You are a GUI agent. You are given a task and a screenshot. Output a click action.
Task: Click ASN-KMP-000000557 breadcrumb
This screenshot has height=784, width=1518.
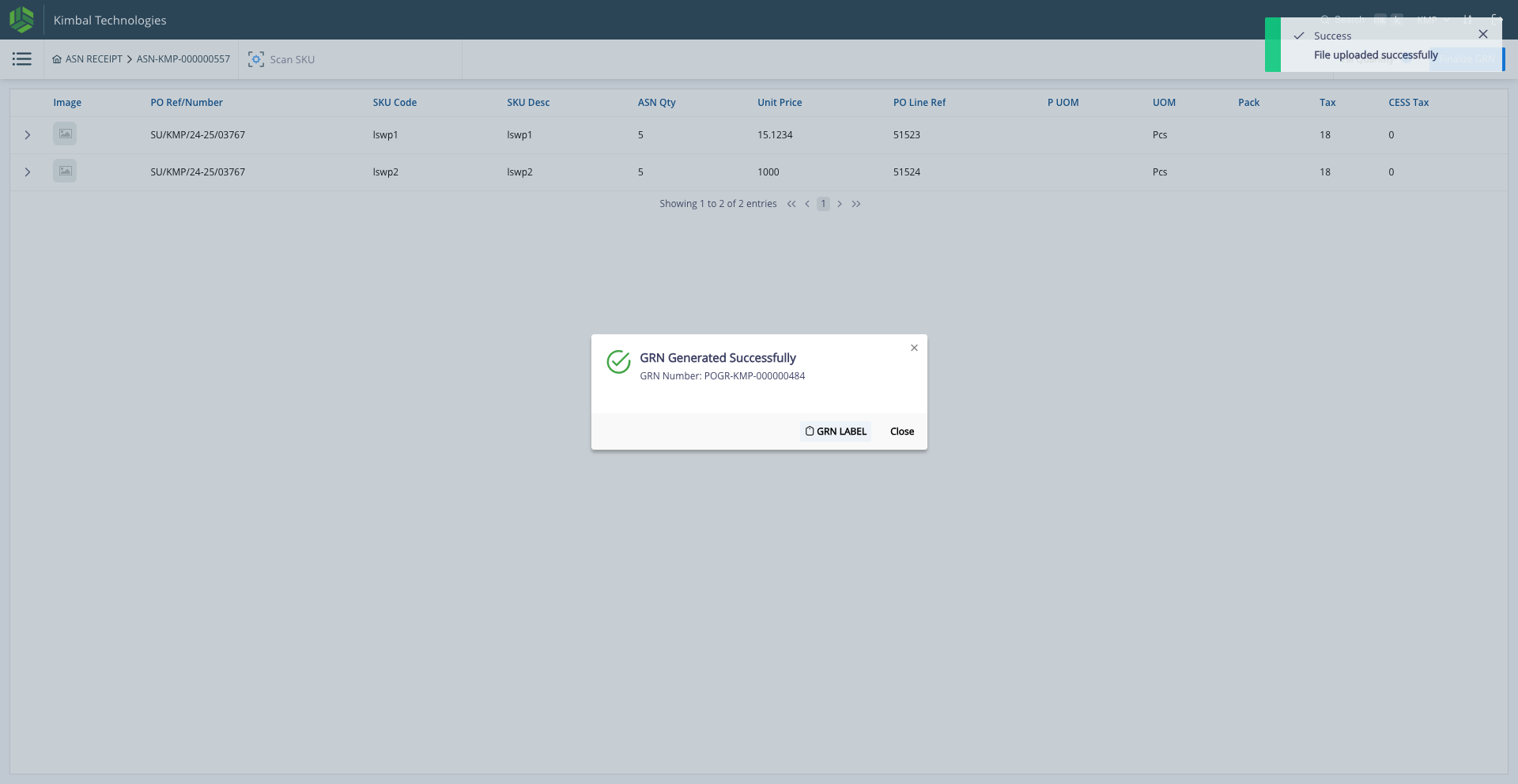point(183,59)
